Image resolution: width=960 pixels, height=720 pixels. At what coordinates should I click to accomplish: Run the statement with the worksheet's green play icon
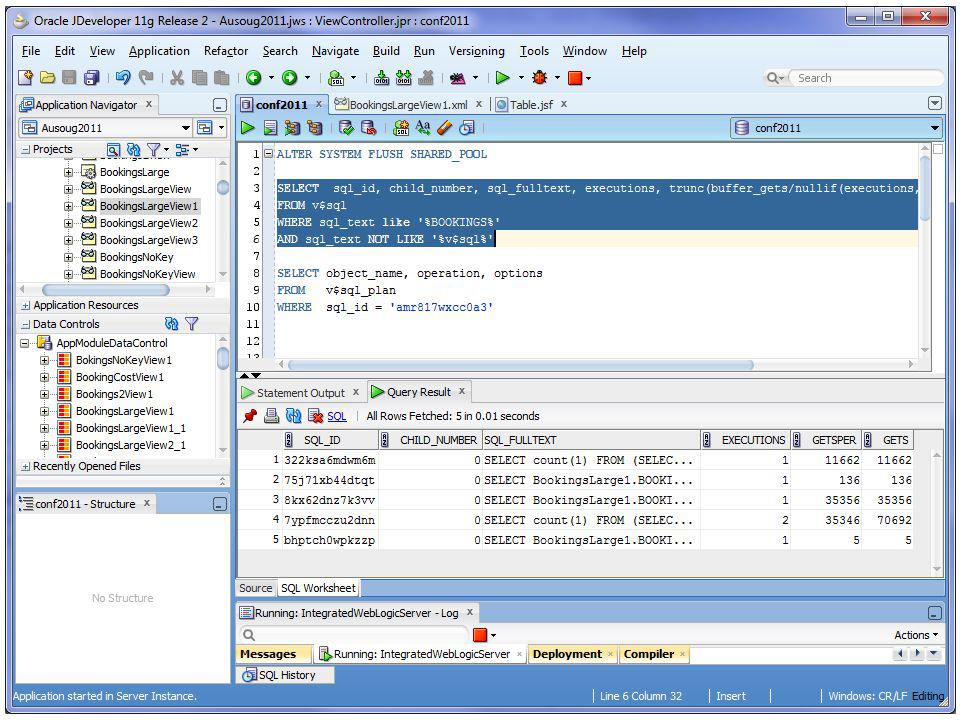(248, 127)
